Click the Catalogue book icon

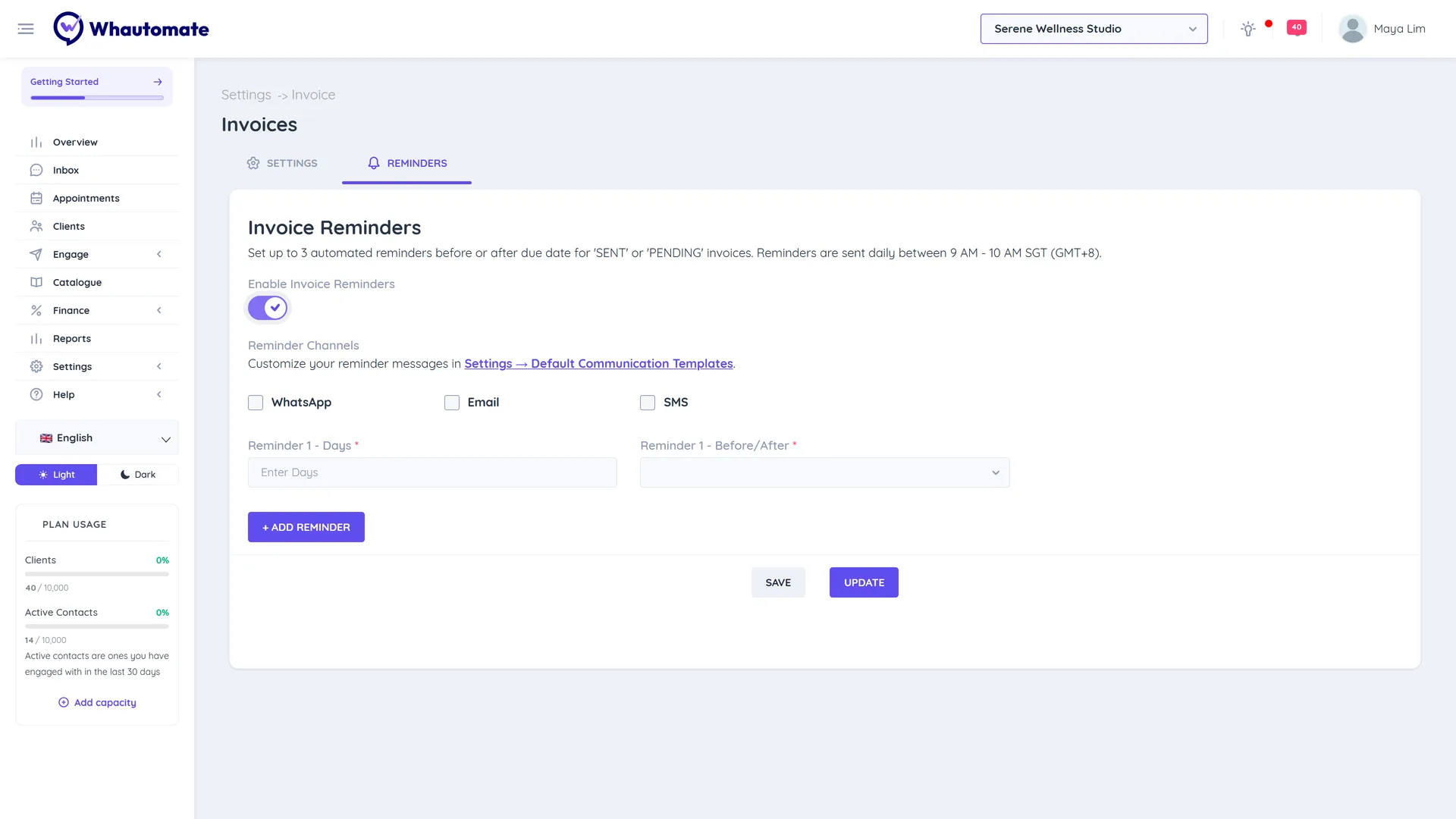pos(36,282)
